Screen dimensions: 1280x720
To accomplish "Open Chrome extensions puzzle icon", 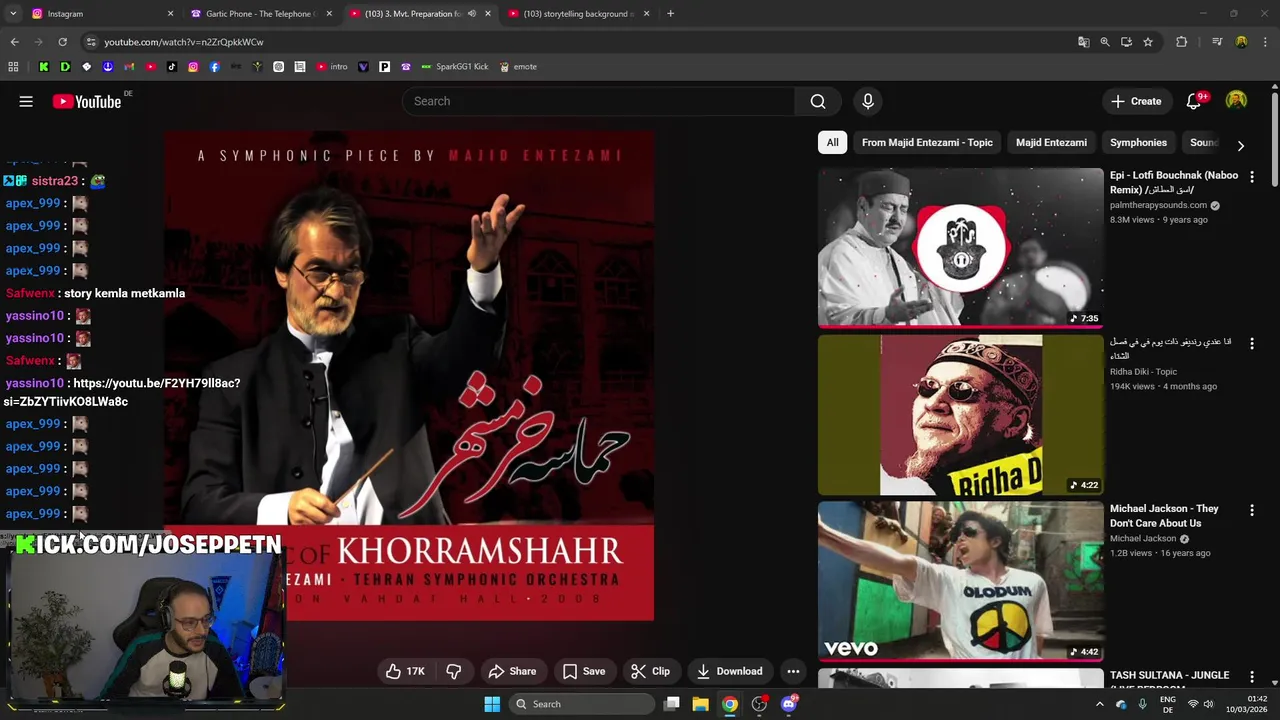I will 1182,42.
